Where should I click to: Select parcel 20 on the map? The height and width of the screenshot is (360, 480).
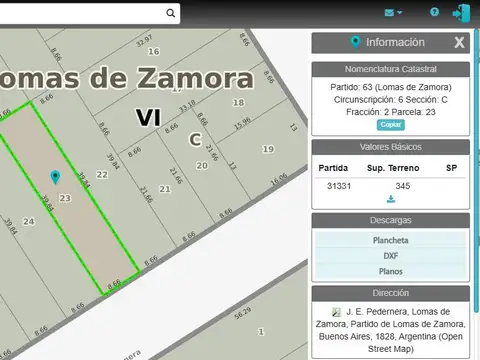pos(202,165)
